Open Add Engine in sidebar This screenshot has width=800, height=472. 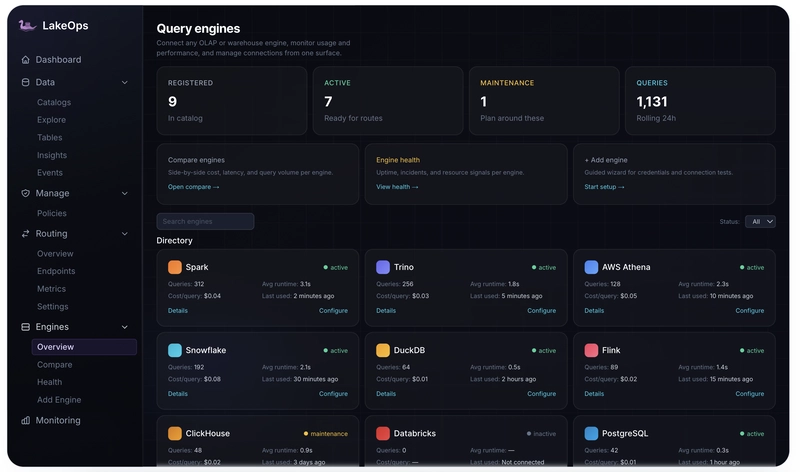[x=59, y=400]
